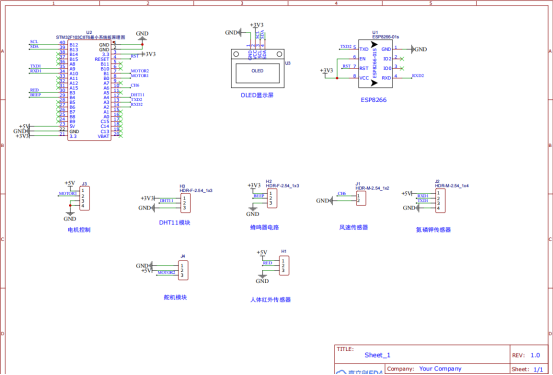Select the SCL net label on U2

34,42
